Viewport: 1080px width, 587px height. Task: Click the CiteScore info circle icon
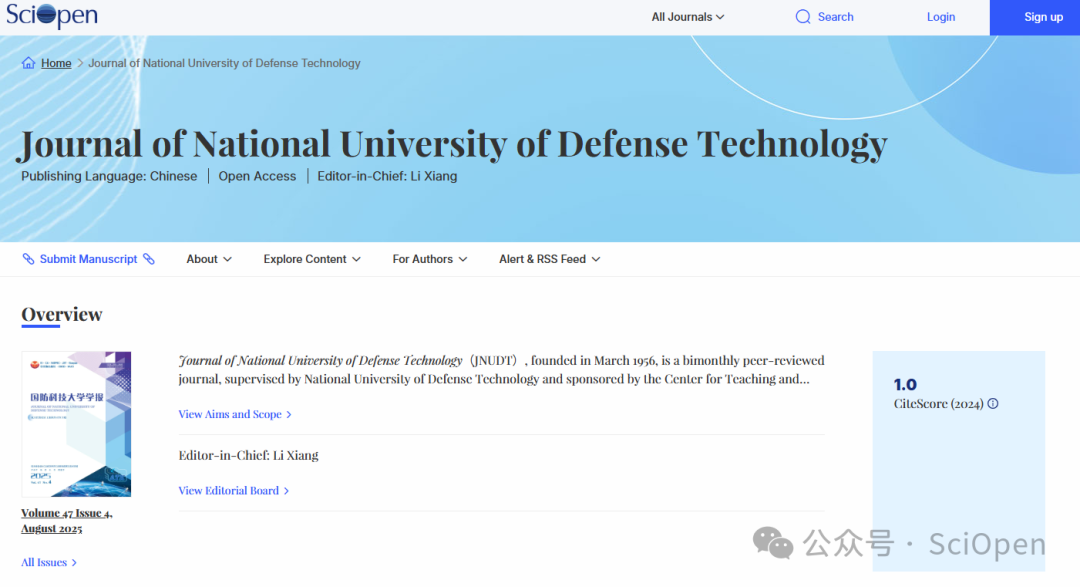coord(993,404)
